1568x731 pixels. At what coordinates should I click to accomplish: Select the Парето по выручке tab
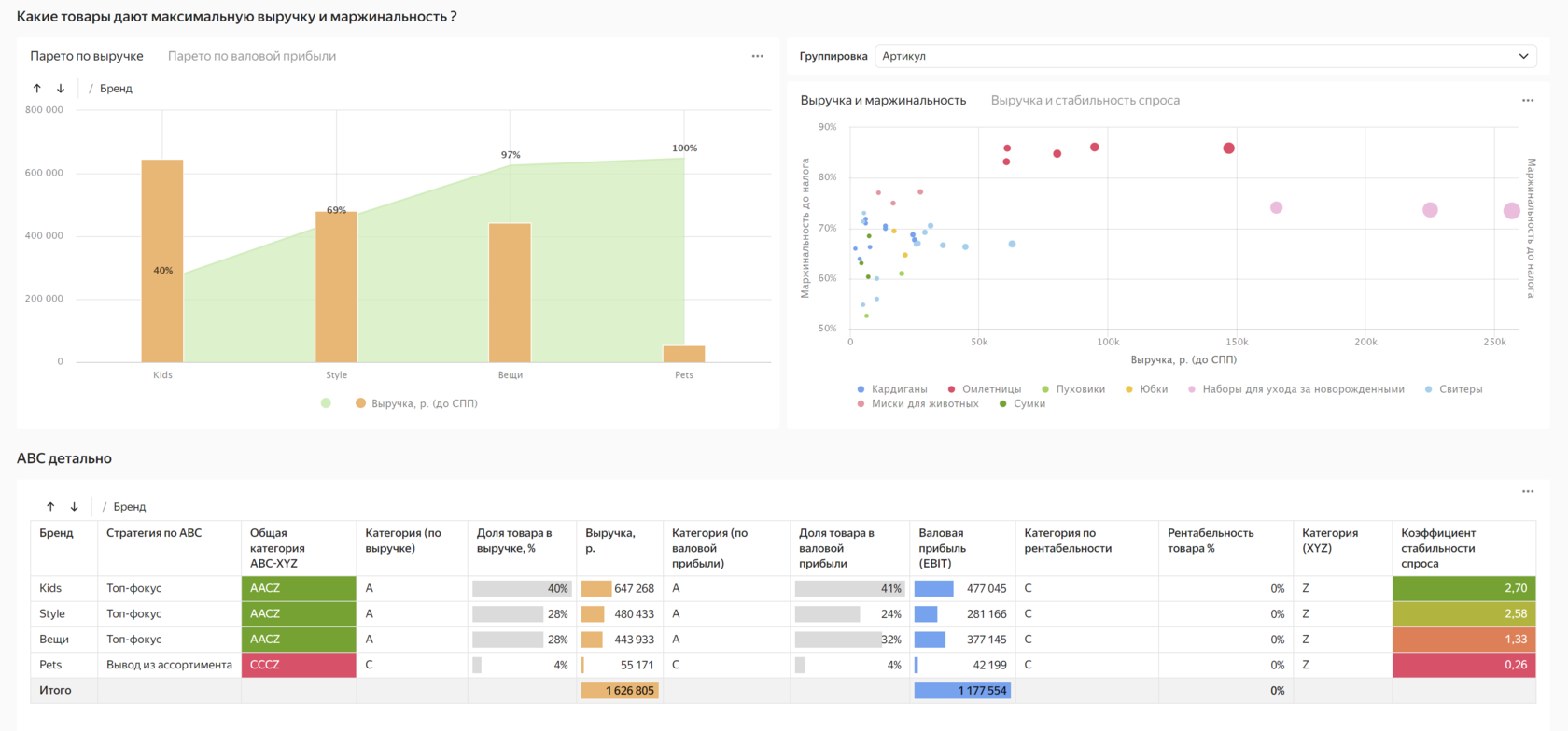coord(87,56)
